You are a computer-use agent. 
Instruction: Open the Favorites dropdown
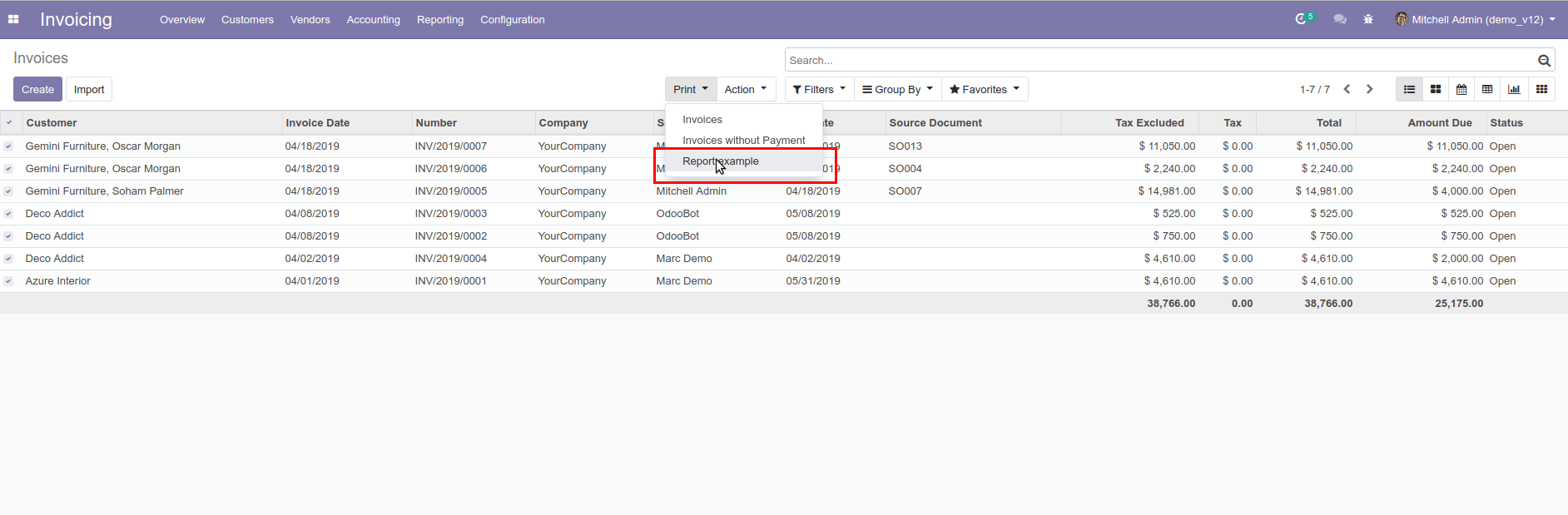pyautogui.click(x=985, y=89)
